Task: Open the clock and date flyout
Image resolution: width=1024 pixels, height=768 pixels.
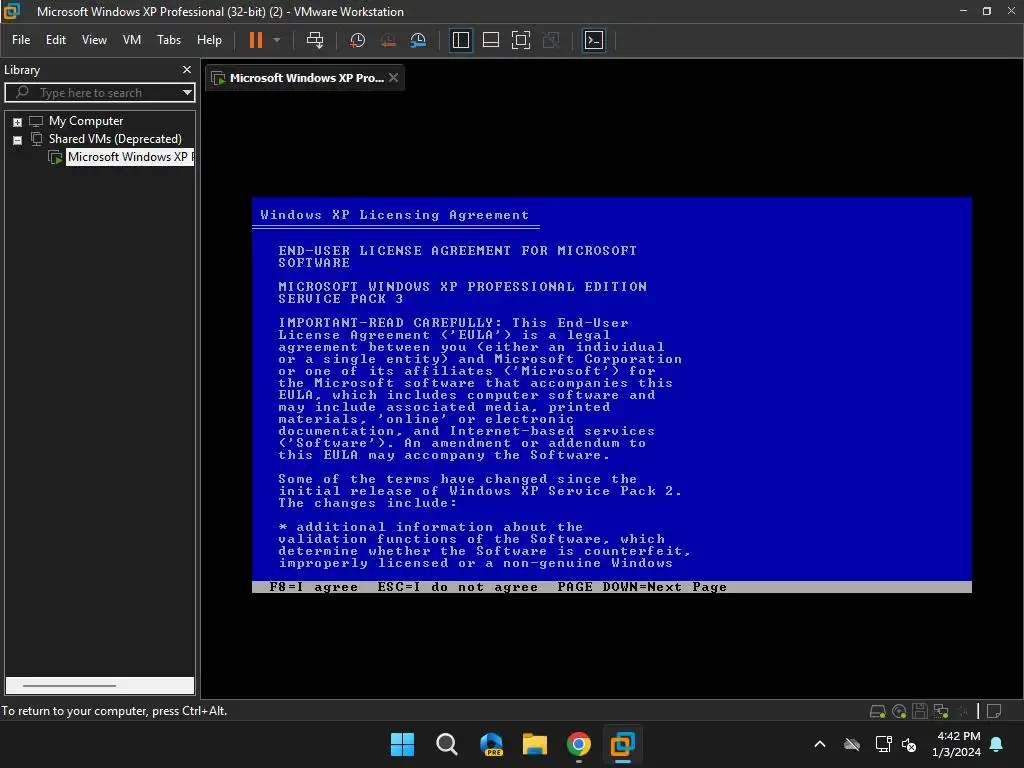Action: (956, 744)
